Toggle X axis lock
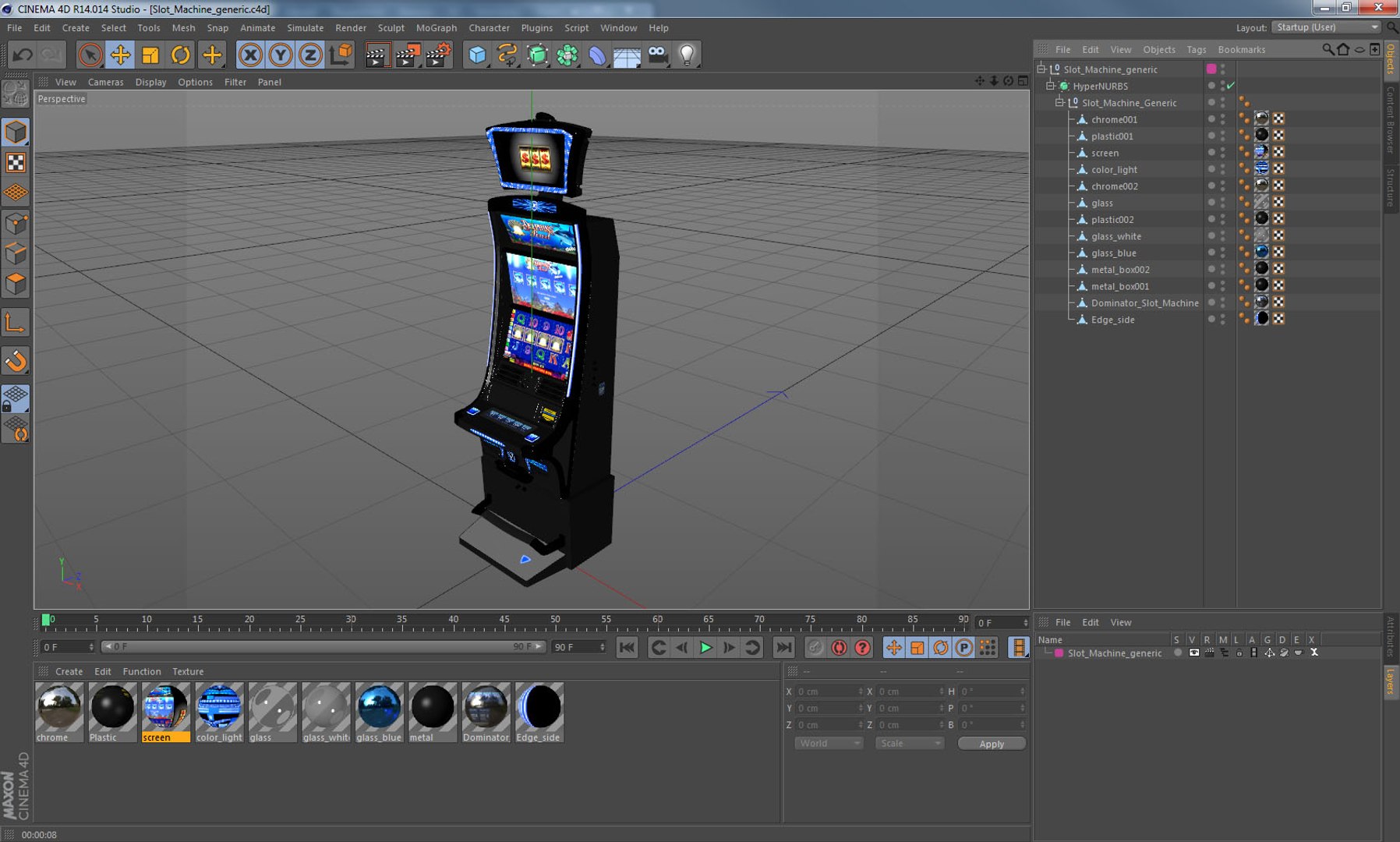Image resolution: width=1400 pixels, height=842 pixels. click(x=250, y=55)
